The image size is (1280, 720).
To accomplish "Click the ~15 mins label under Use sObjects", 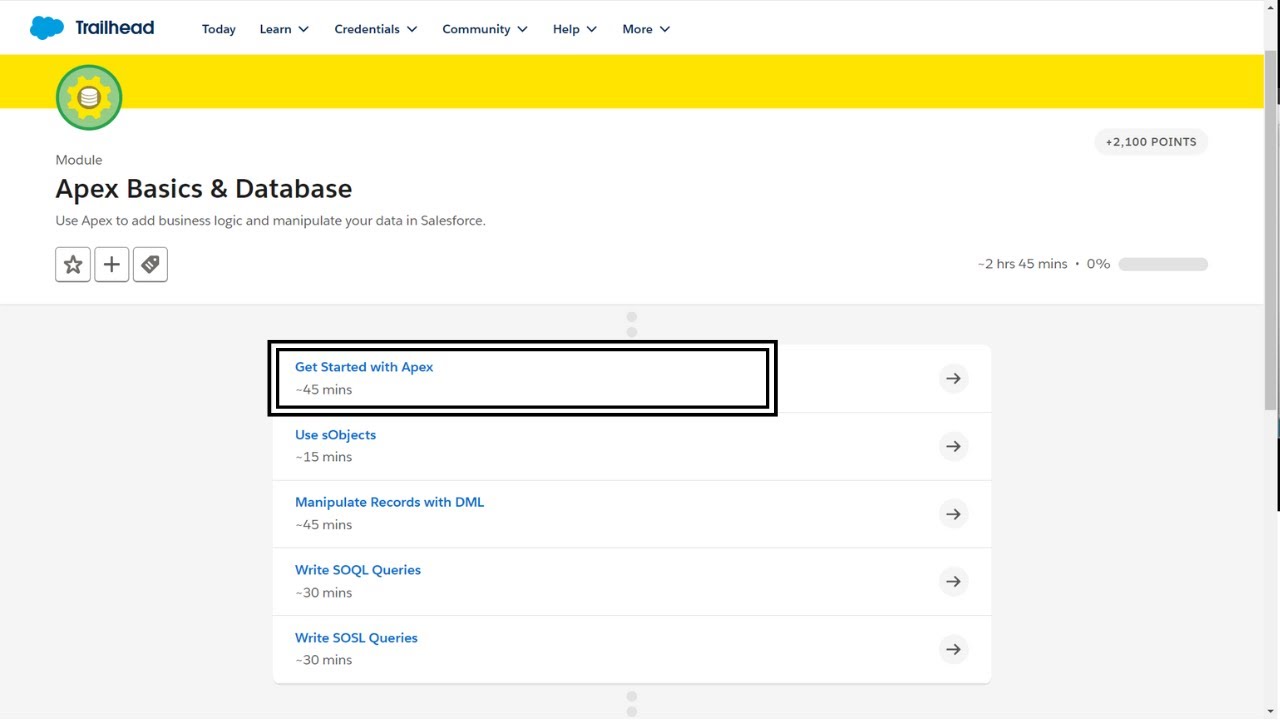I will (324, 457).
